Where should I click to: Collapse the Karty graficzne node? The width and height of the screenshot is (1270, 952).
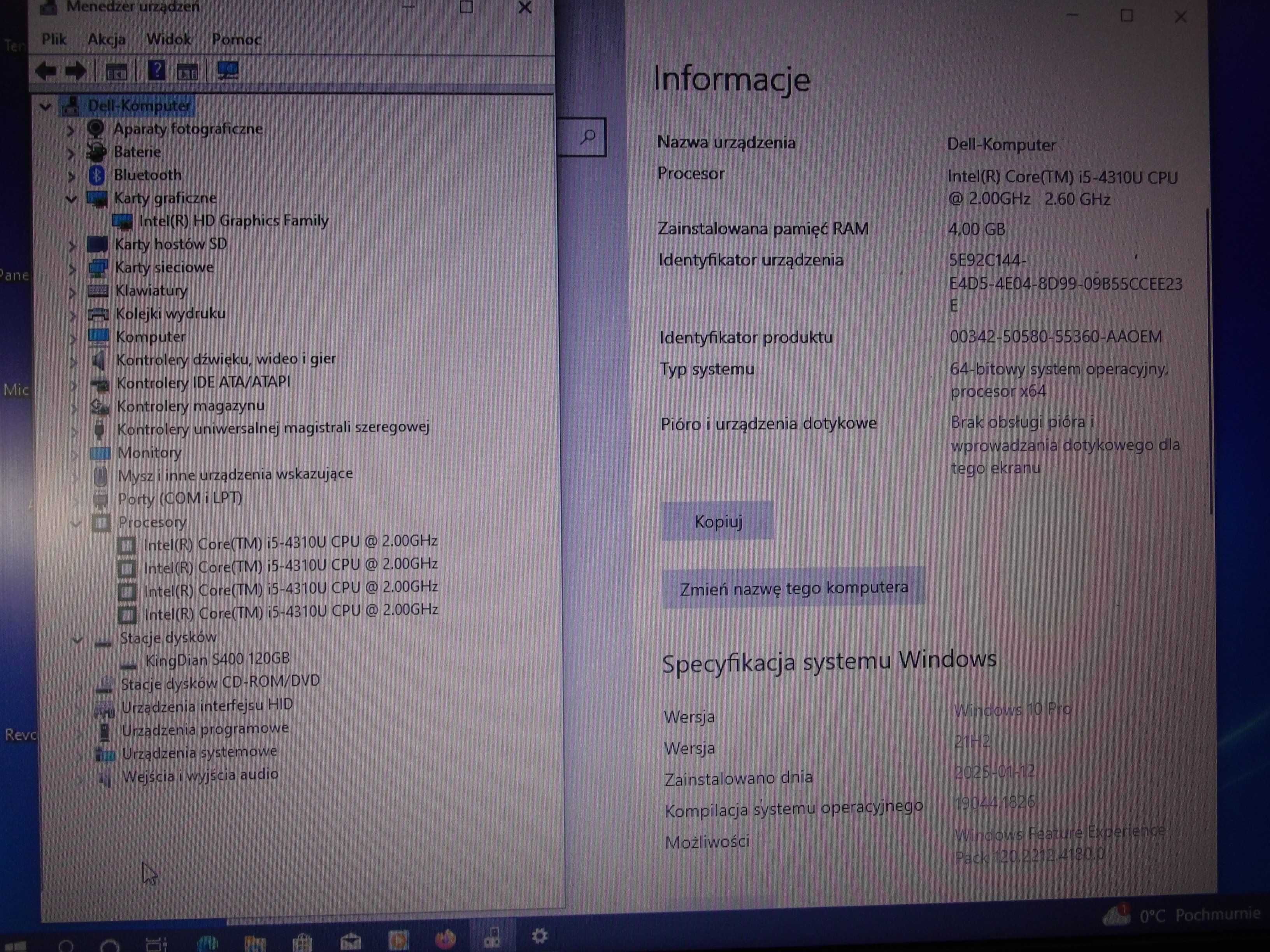71,199
